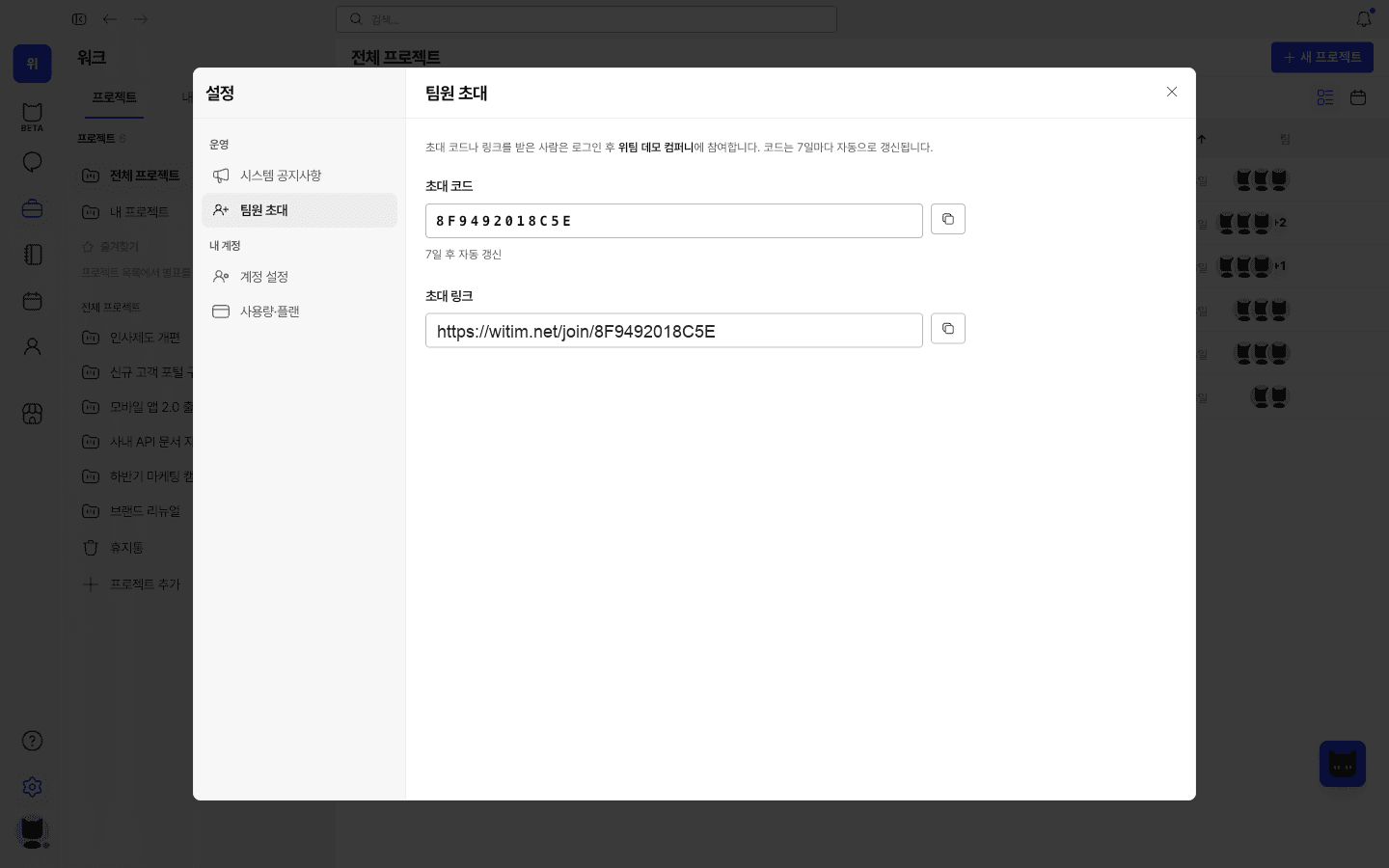Open the calendar sidebar icon
The image size is (1389, 868).
32,301
